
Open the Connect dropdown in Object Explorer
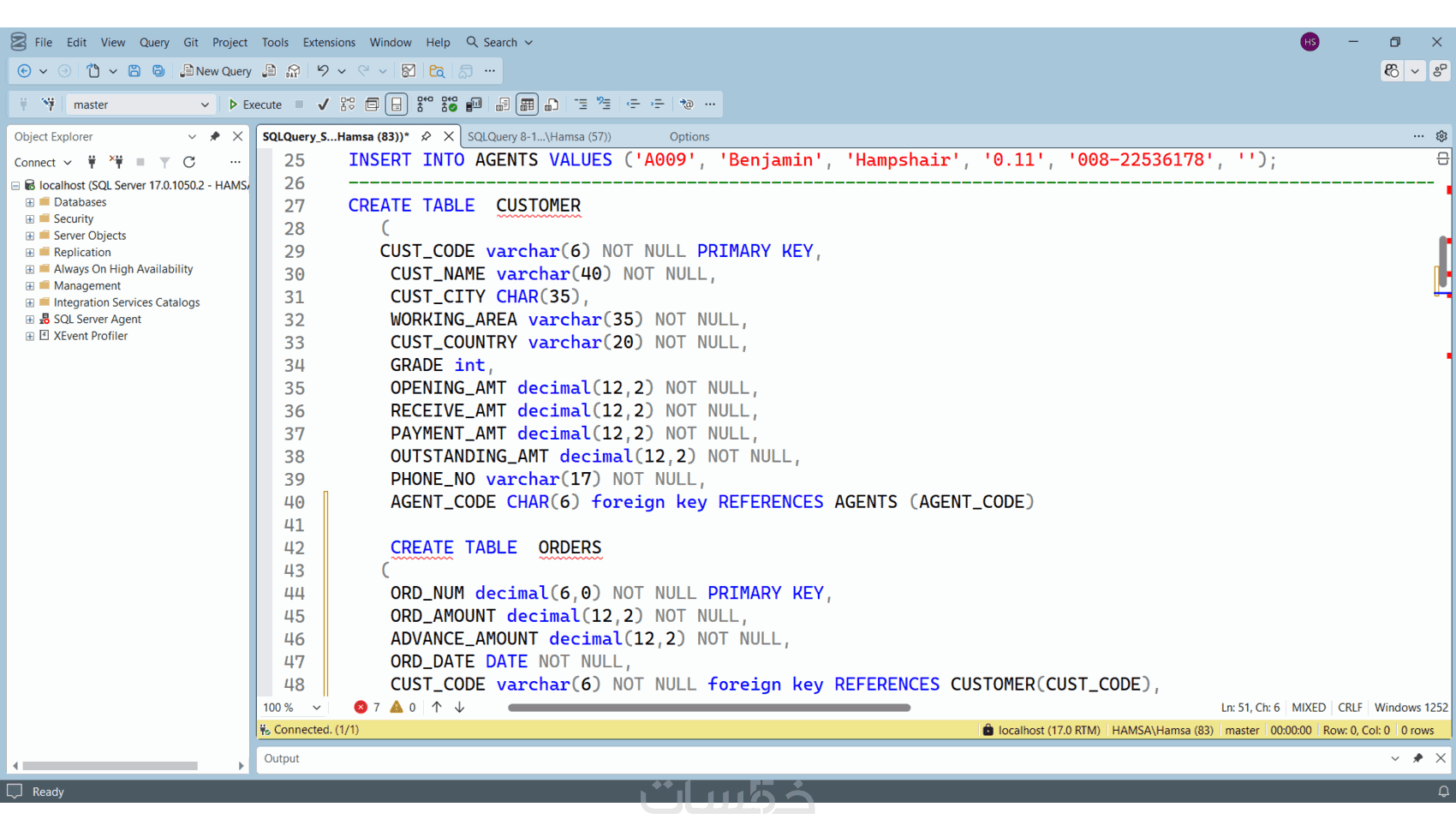point(43,162)
